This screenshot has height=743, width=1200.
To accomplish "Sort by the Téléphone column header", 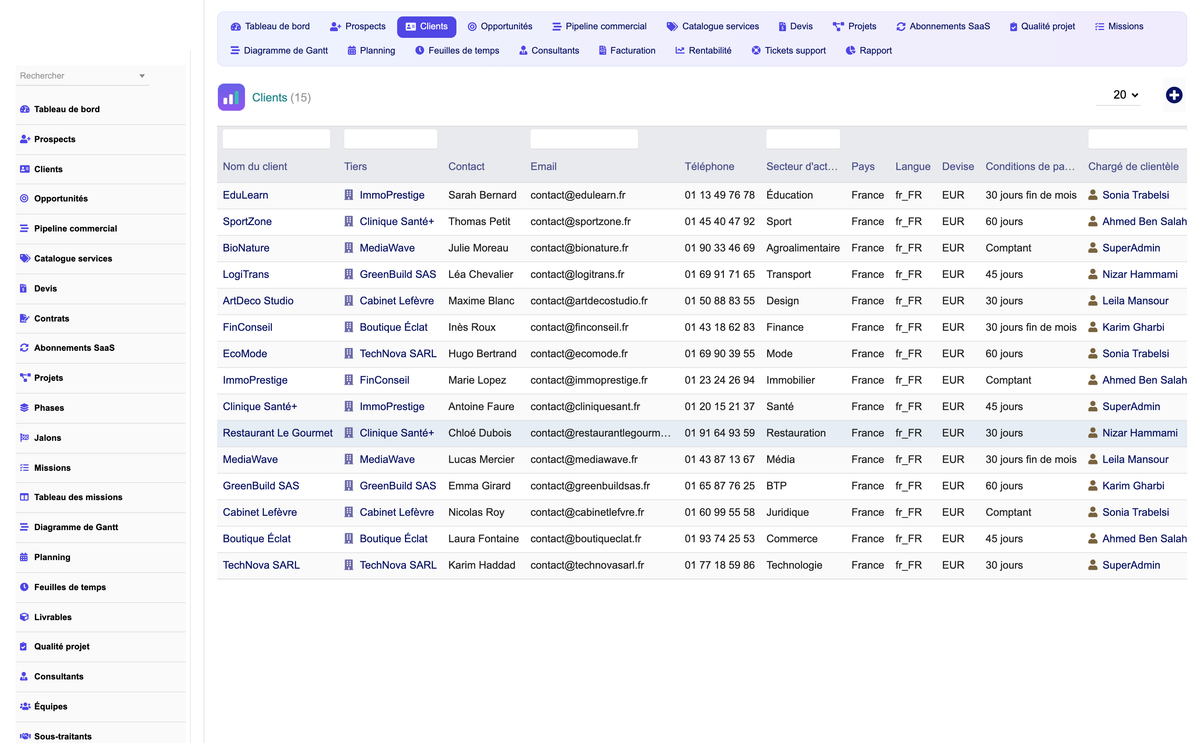I will tap(710, 167).
